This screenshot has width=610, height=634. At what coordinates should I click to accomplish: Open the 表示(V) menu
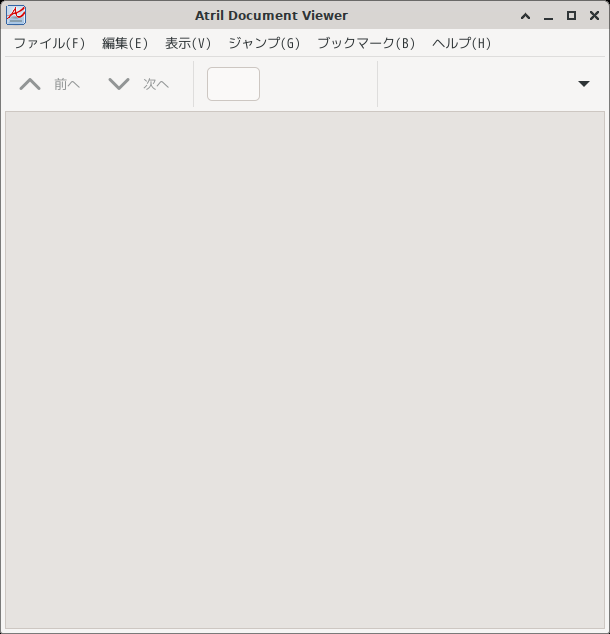(188, 43)
